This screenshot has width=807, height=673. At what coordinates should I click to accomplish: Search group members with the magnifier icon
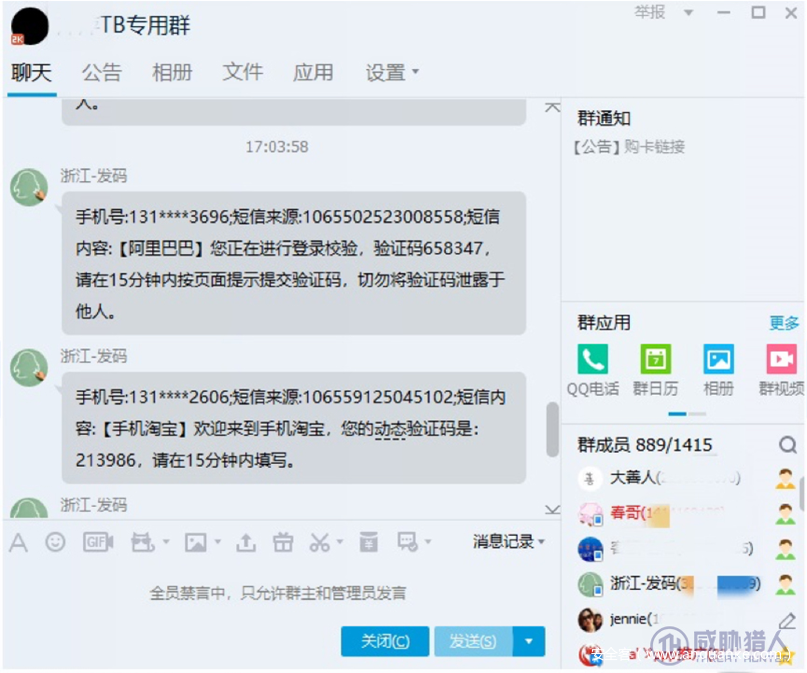click(786, 444)
